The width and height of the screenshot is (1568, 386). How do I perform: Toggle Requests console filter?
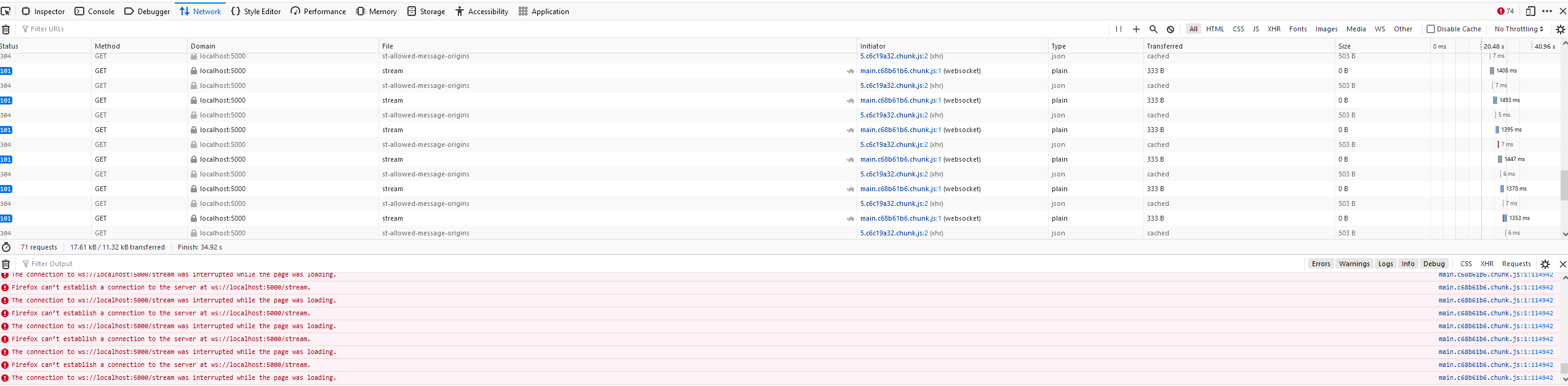pyautogui.click(x=1516, y=264)
